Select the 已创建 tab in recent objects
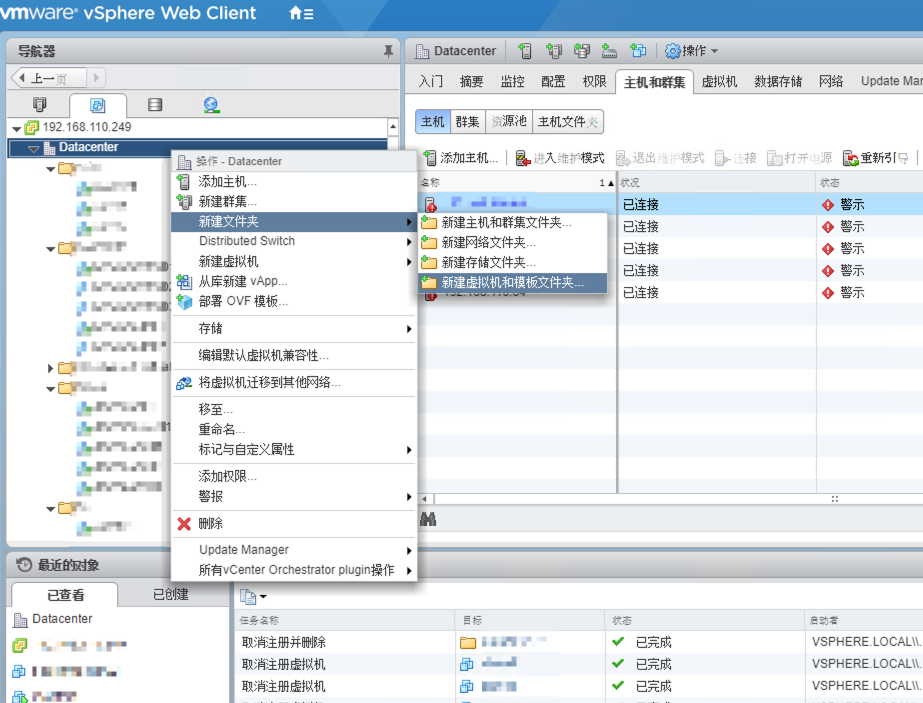Screen dimensions: 923x703 tap(170, 594)
